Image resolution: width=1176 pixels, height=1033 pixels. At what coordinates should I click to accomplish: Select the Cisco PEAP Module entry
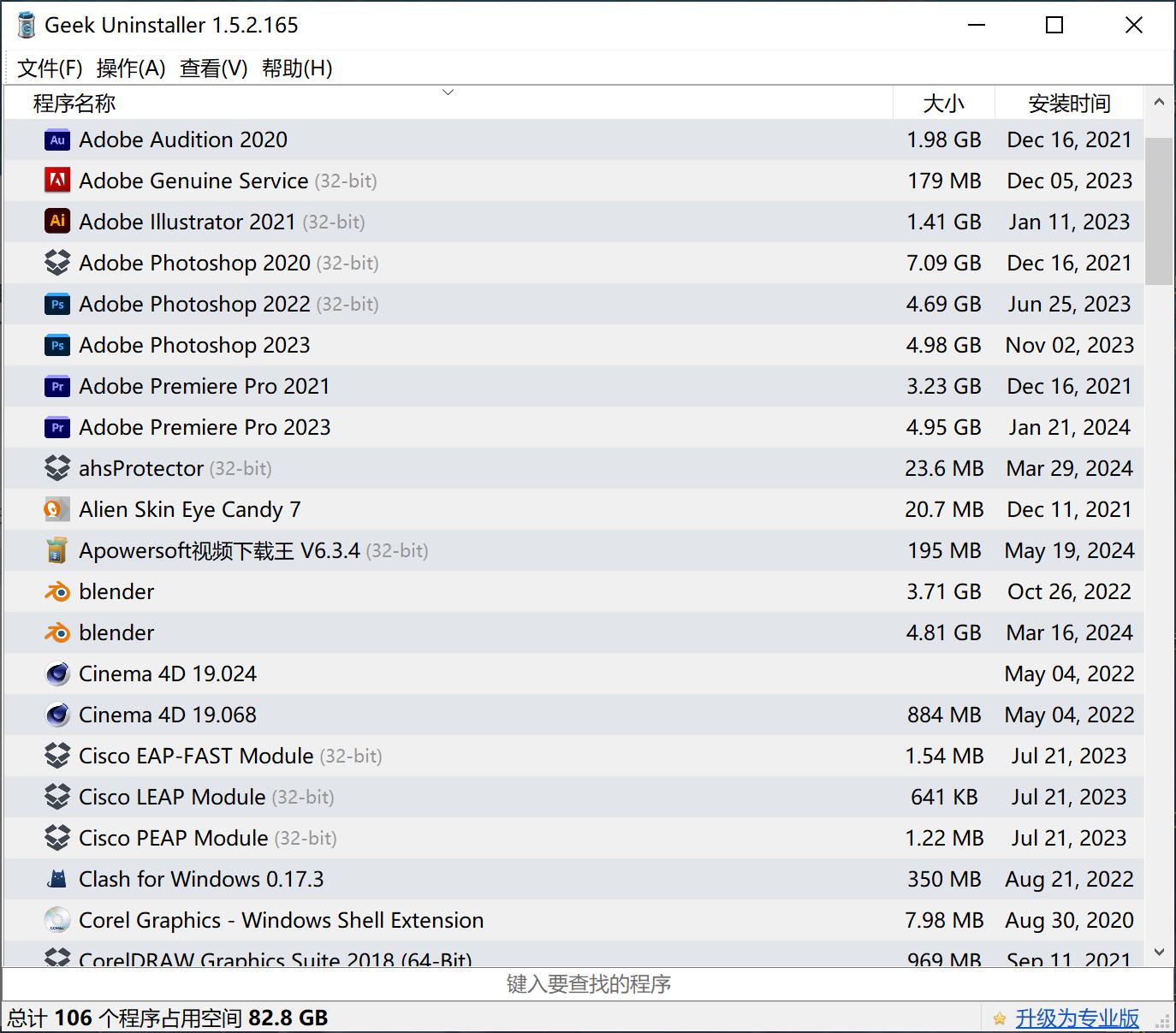574,838
